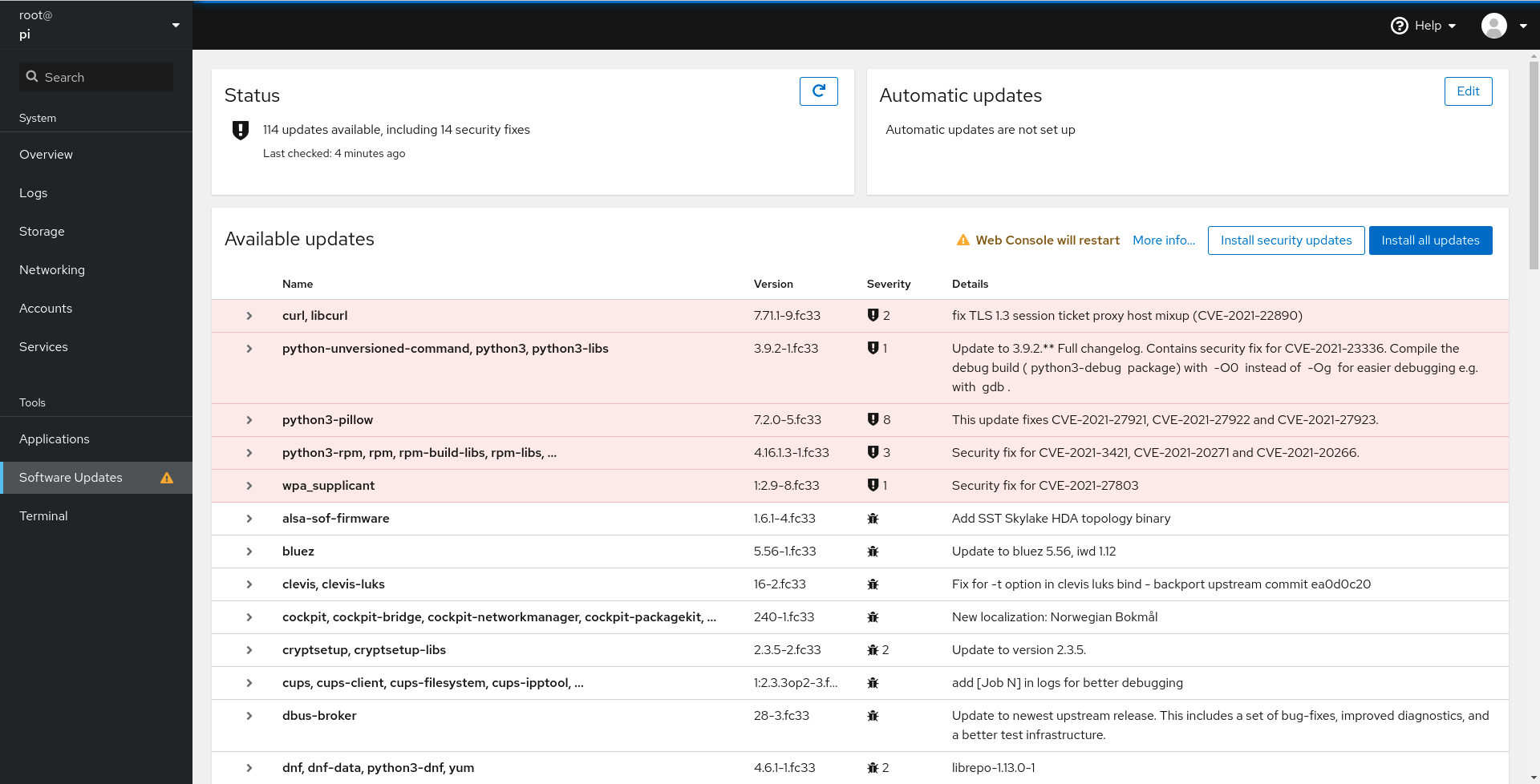Image resolution: width=1540 pixels, height=784 pixels.
Task: Go to the Terminal page
Action: click(x=43, y=516)
